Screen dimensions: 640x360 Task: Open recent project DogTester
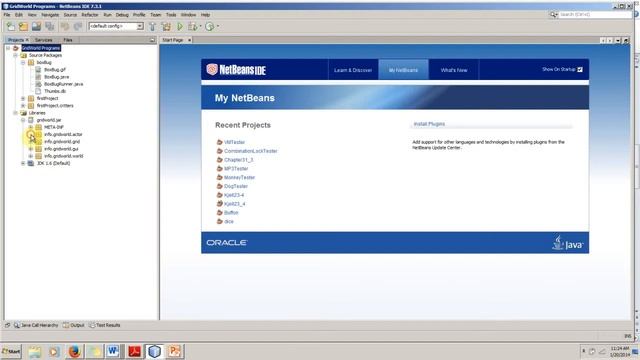coord(236,186)
